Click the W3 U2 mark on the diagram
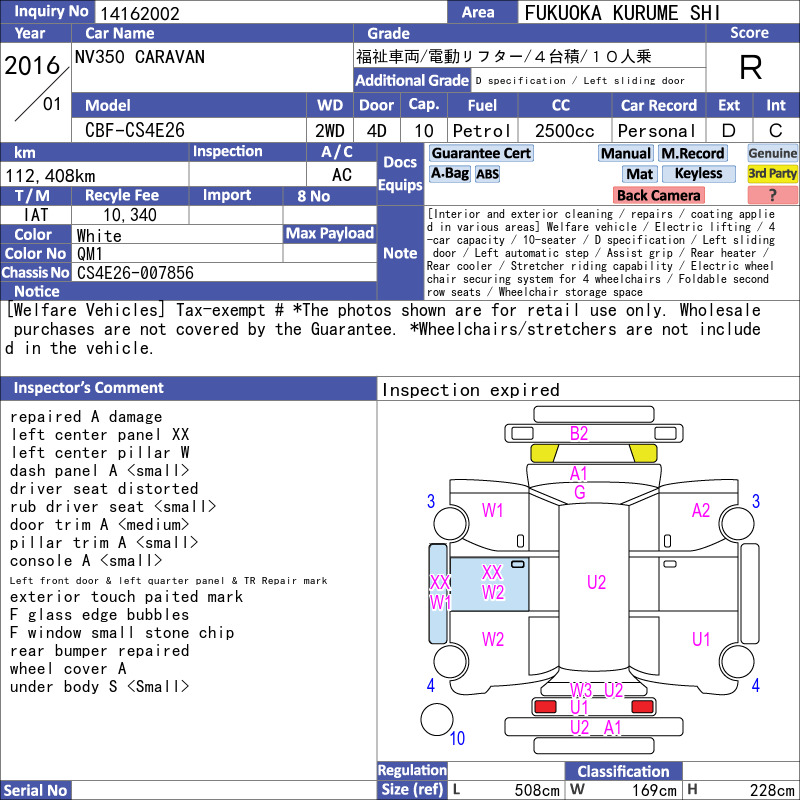The image size is (800, 800). point(596,690)
